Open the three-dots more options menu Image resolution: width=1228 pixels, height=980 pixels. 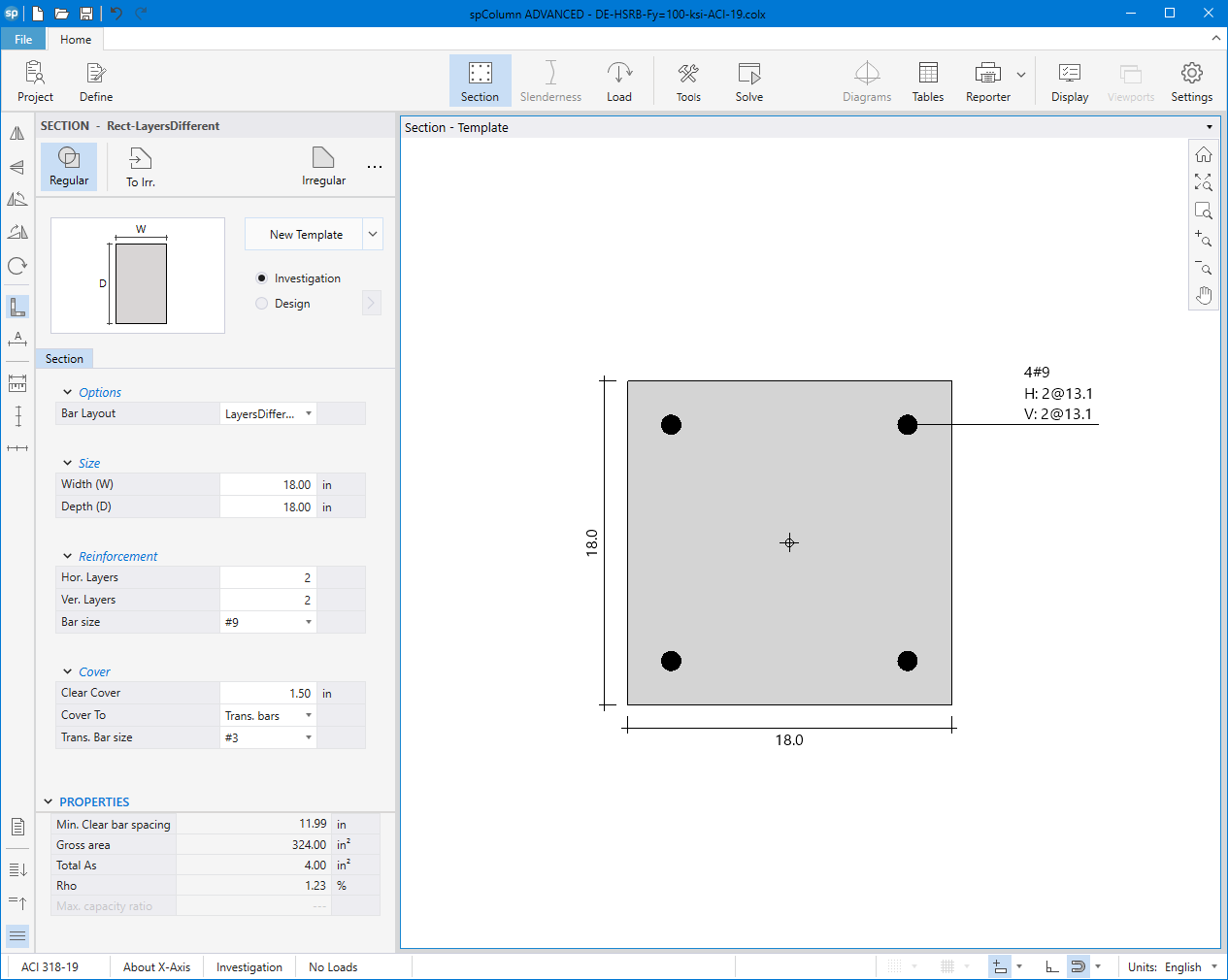click(x=375, y=167)
